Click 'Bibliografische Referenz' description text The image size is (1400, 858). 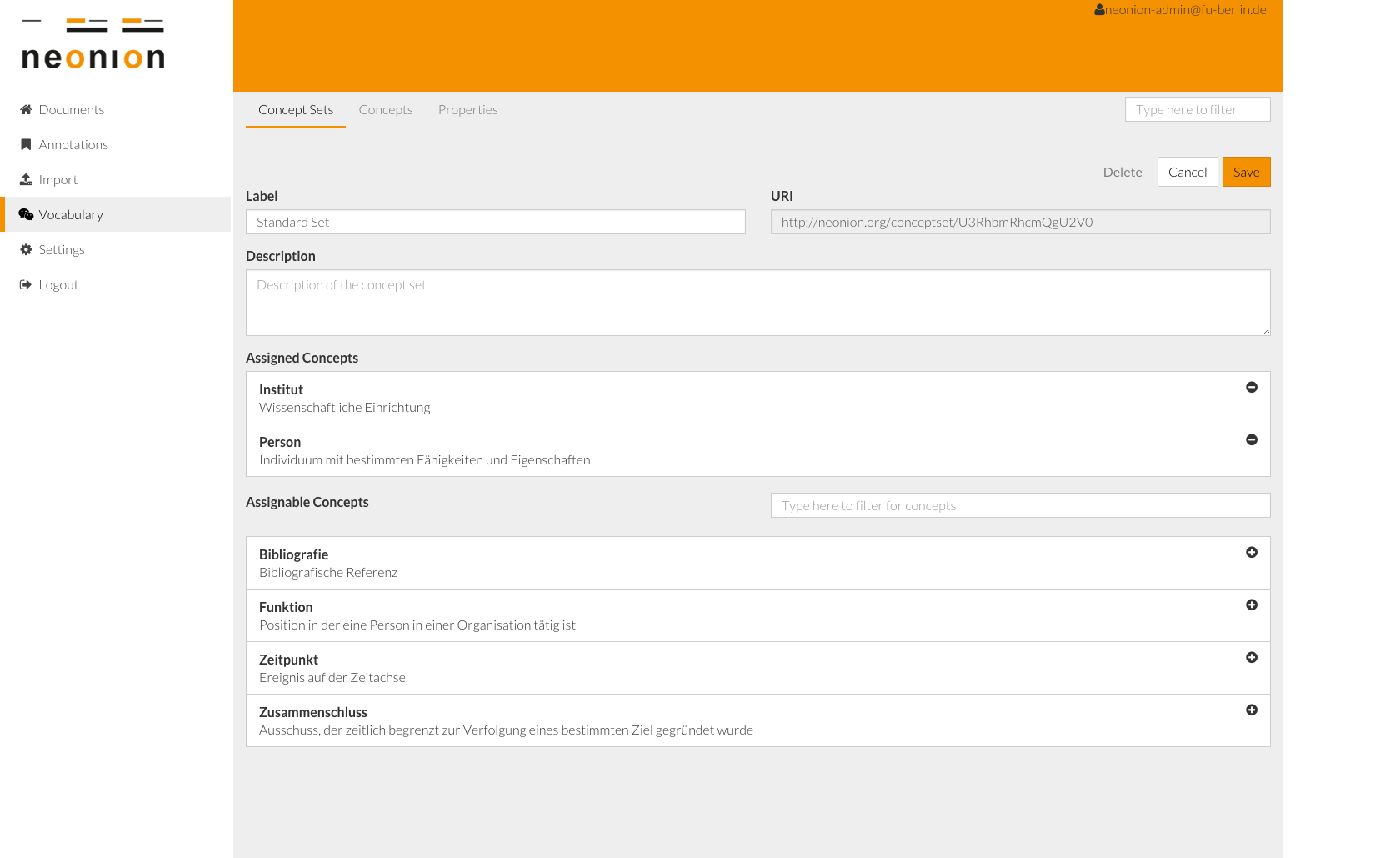coord(328,573)
